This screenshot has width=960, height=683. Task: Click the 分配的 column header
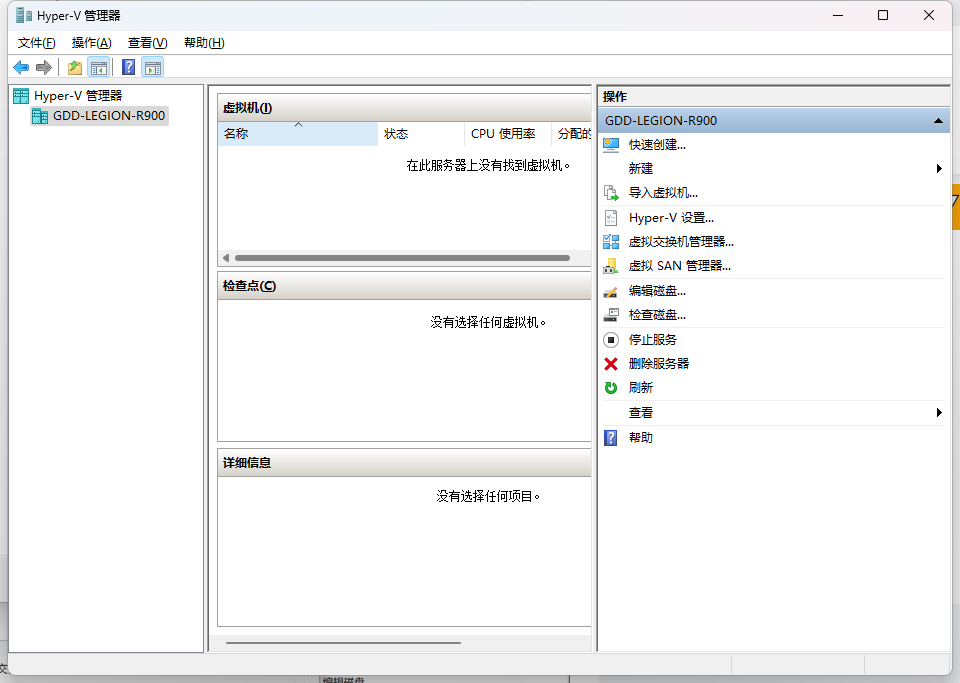(571, 133)
